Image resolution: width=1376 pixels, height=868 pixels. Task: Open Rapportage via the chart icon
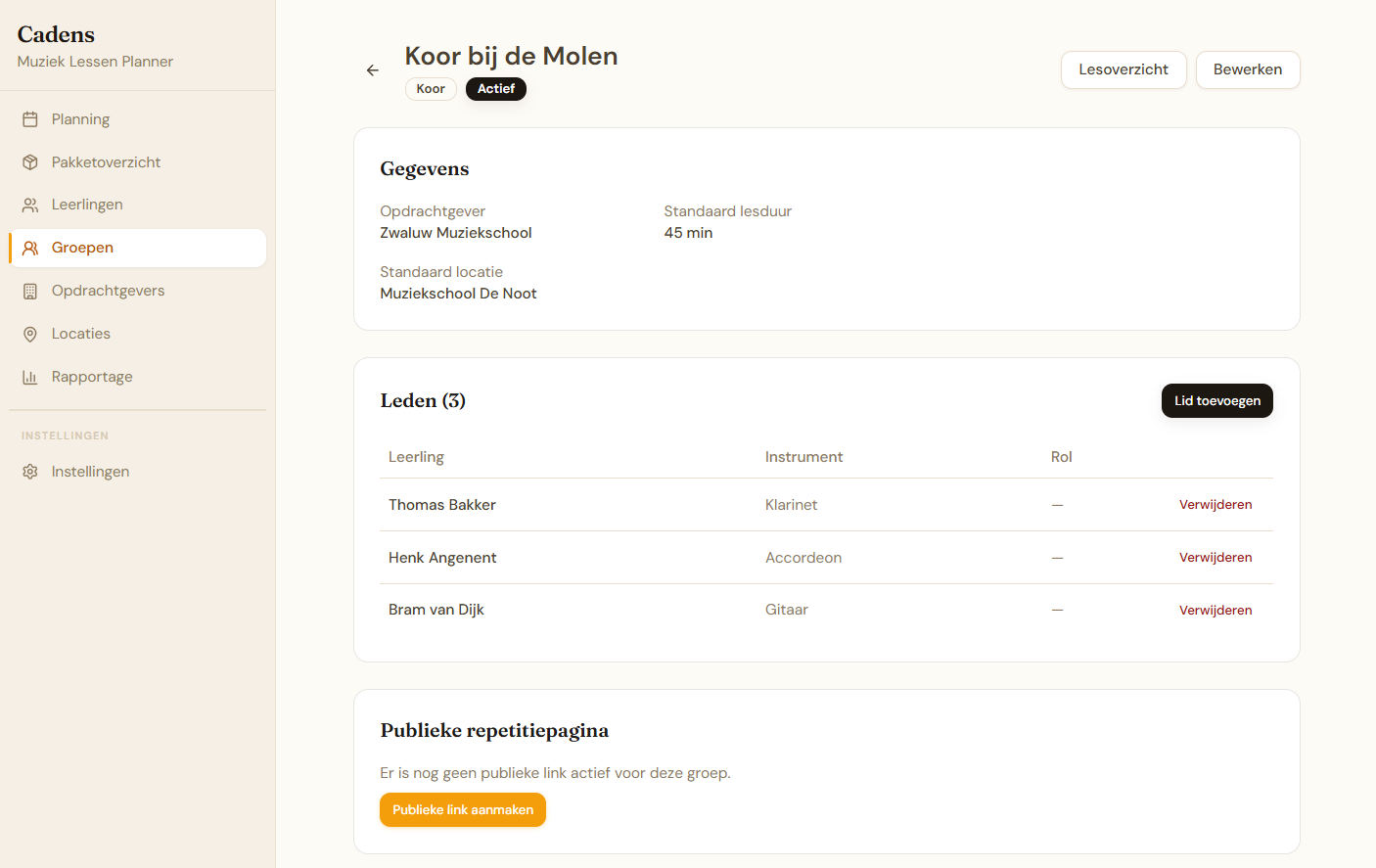coord(30,376)
